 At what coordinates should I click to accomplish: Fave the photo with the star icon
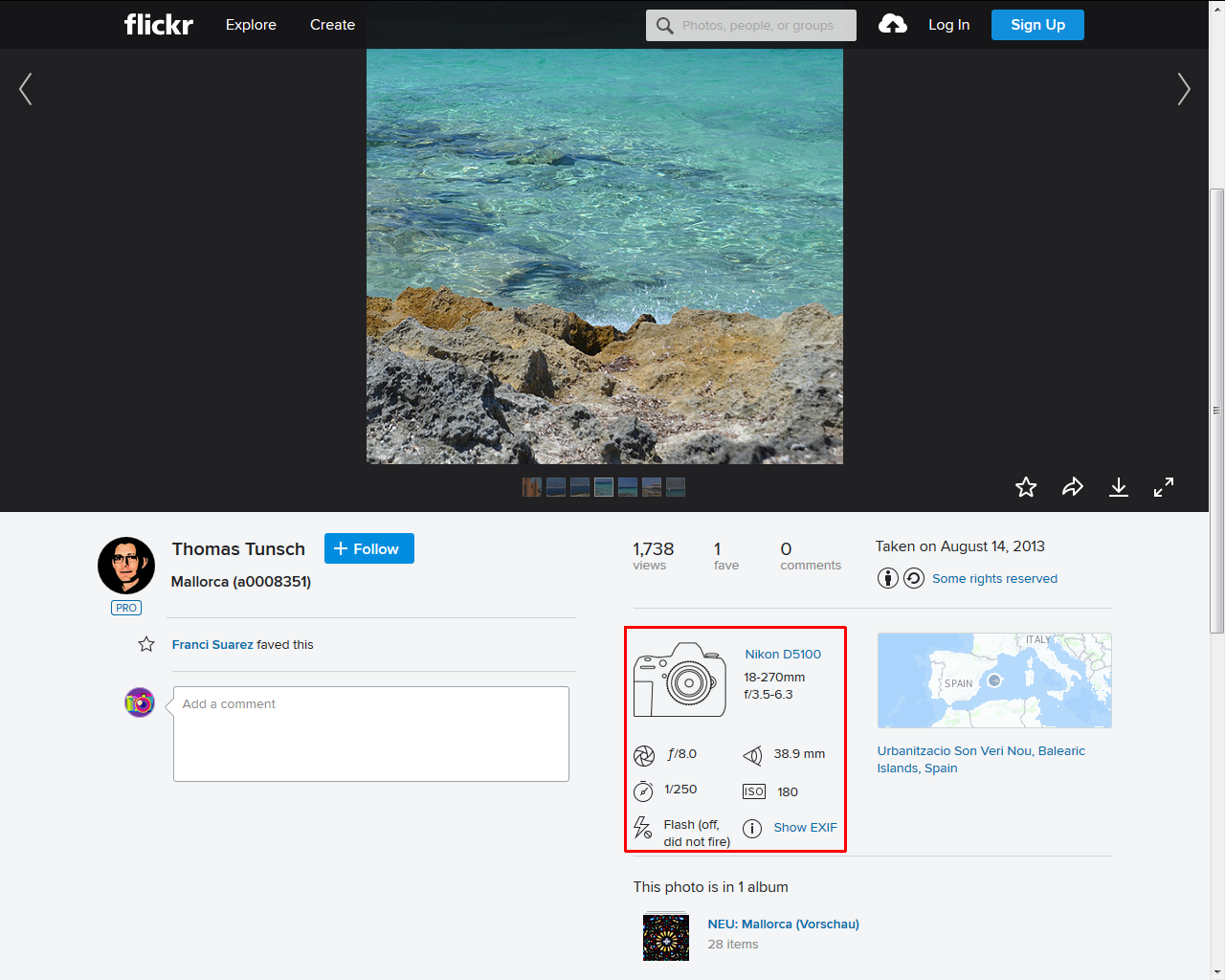1026,487
